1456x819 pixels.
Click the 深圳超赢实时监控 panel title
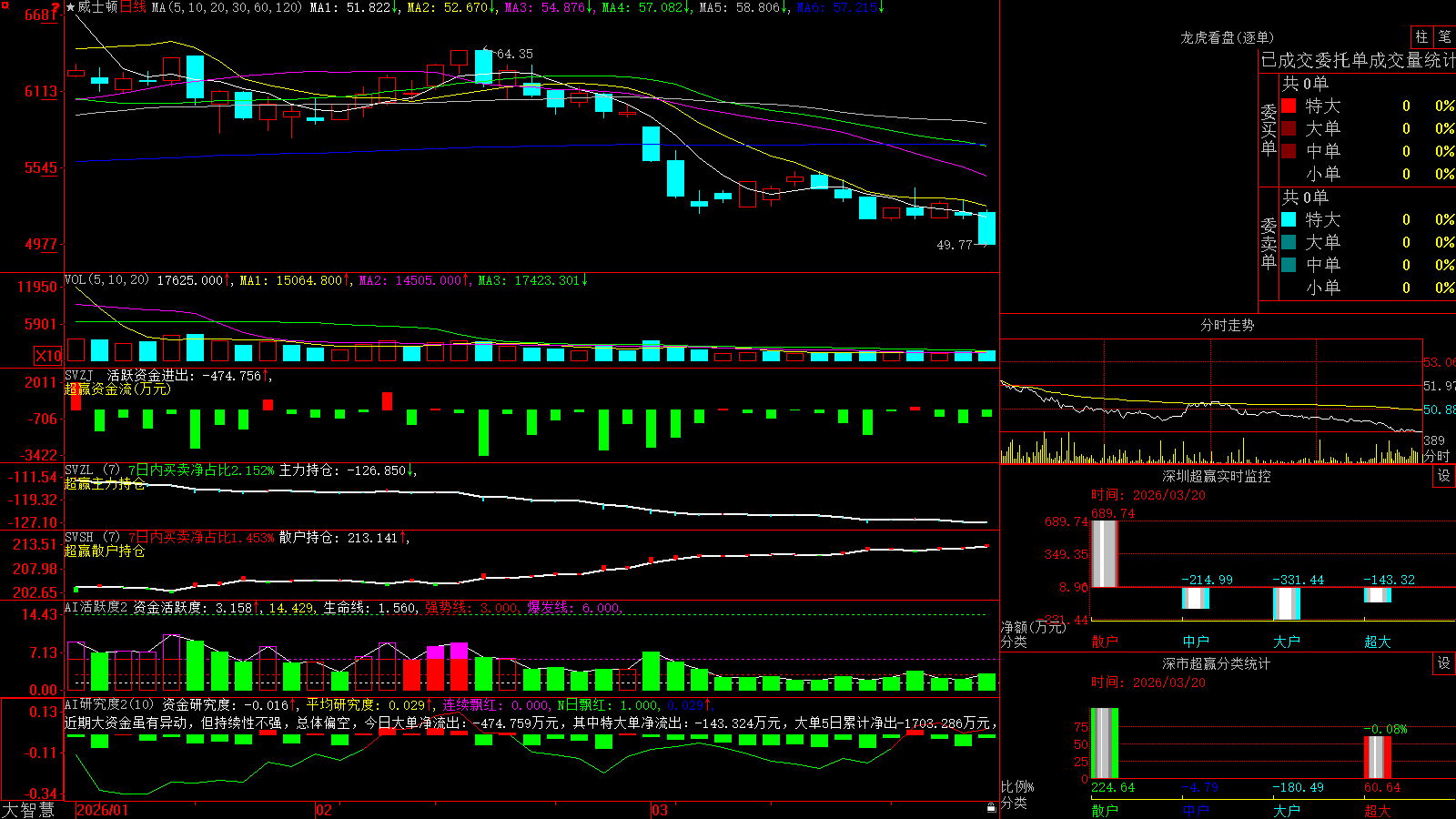coord(1216,476)
